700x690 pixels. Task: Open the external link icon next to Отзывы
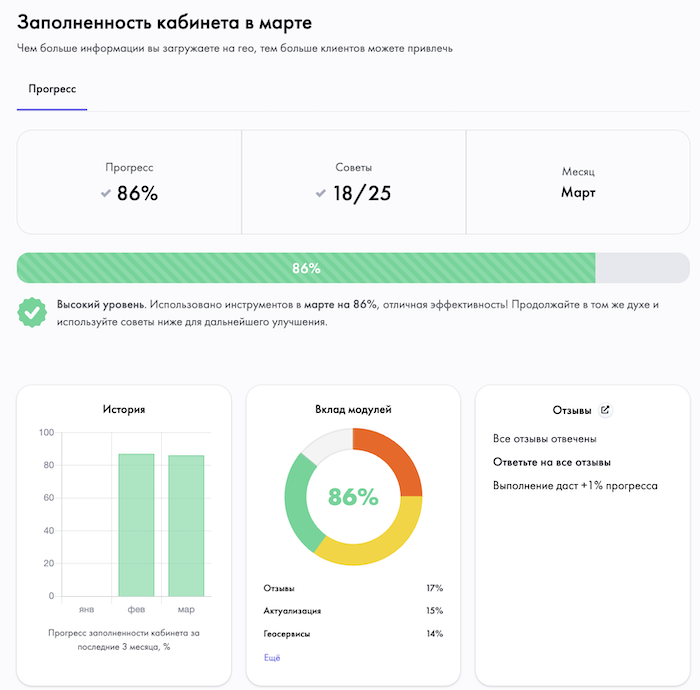tap(604, 410)
